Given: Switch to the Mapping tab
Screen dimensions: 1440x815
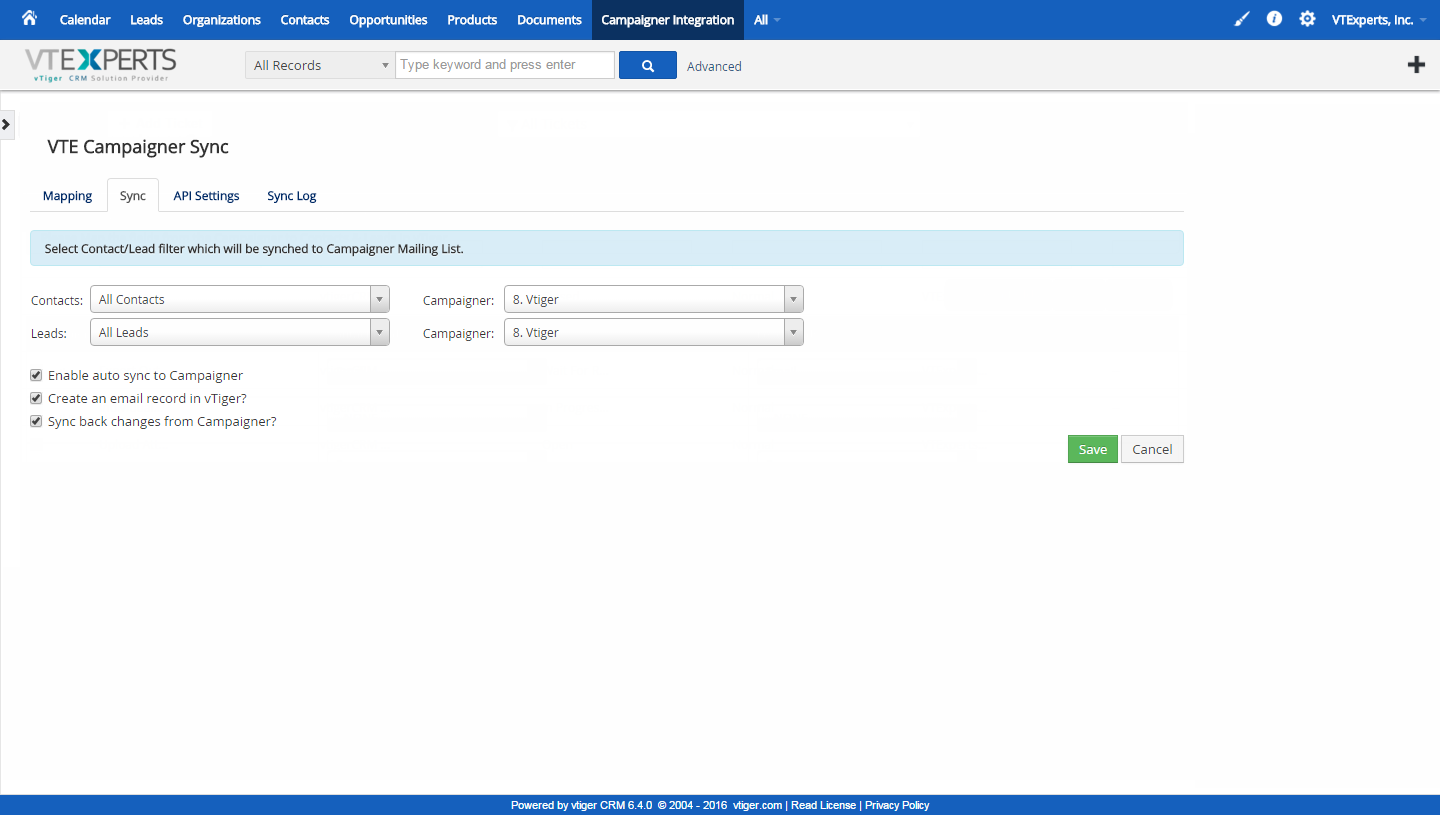Looking at the screenshot, I should 68,195.
